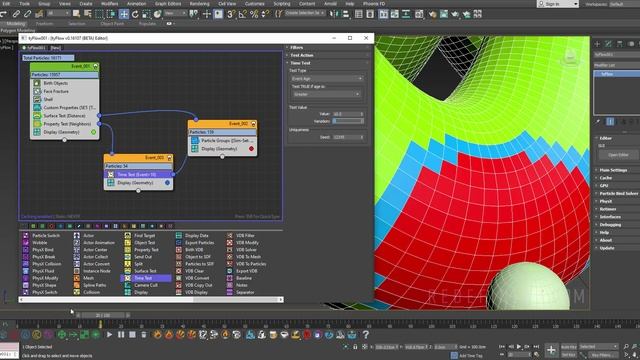Select the Actor Animation operator

pos(94,242)
